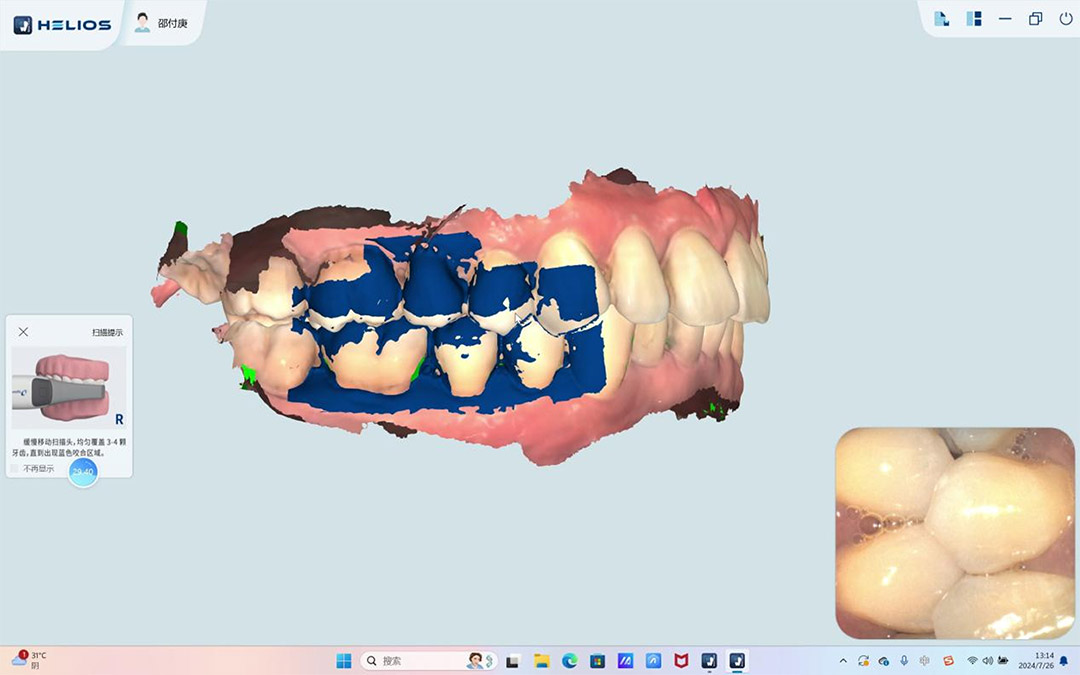The image size is (1080, 675).
Task: Open volume control in system tray
Action: [988, 661]
